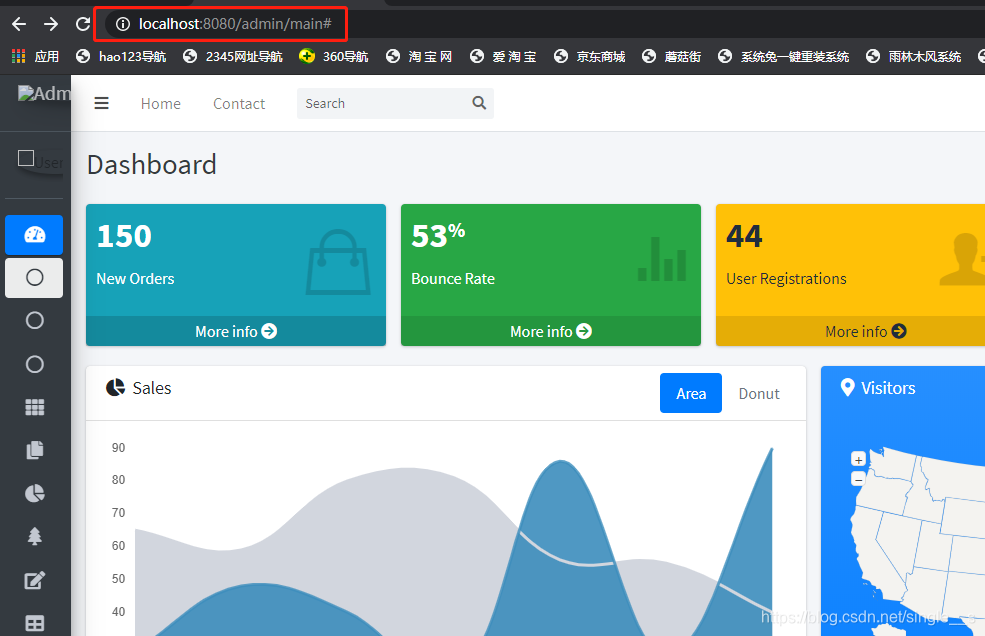Screen dimensions: 985x636
Task: Open the 蘑菇街 bookmark
Action: coord(671,57)
